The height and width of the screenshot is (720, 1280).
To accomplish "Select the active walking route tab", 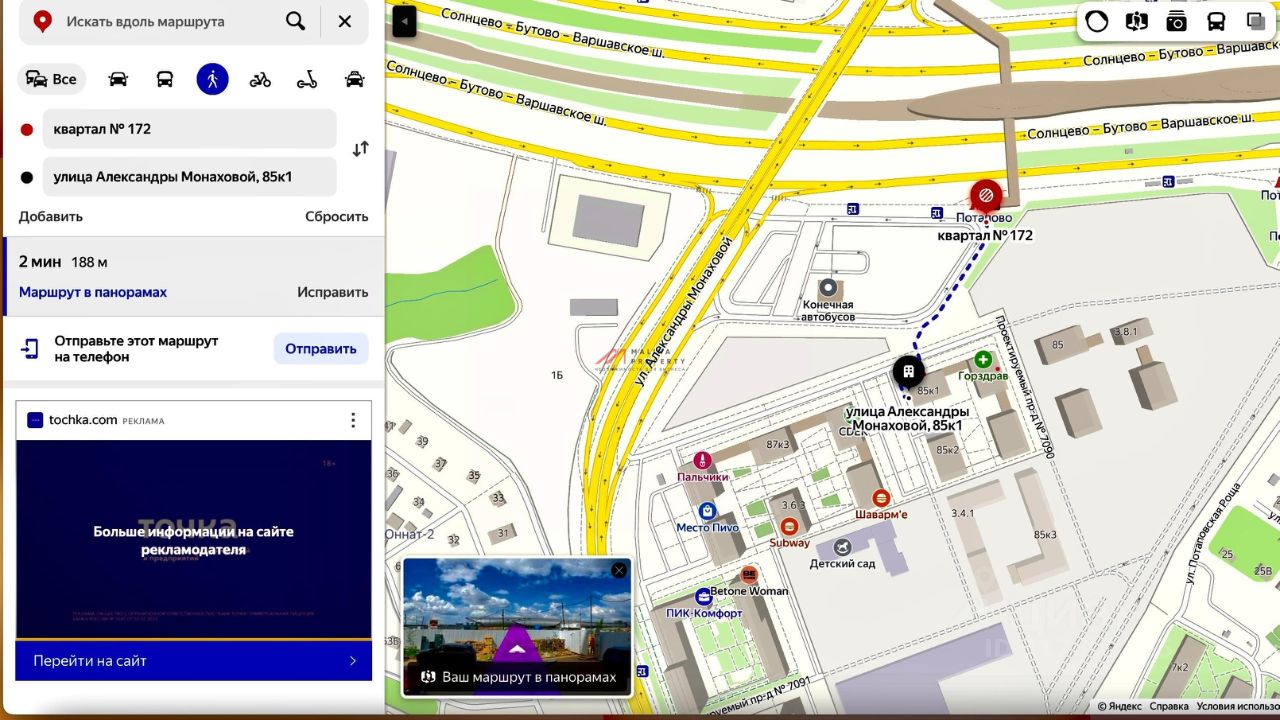I will tap(212, 79).
